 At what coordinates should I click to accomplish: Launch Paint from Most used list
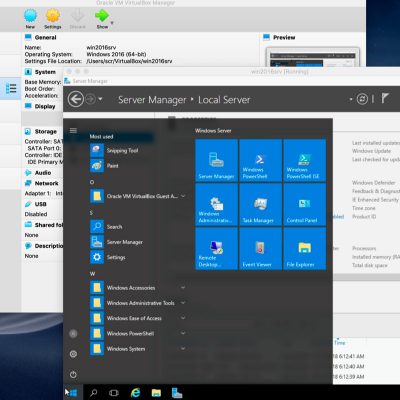pyautogui.click(x=113, y=166)
